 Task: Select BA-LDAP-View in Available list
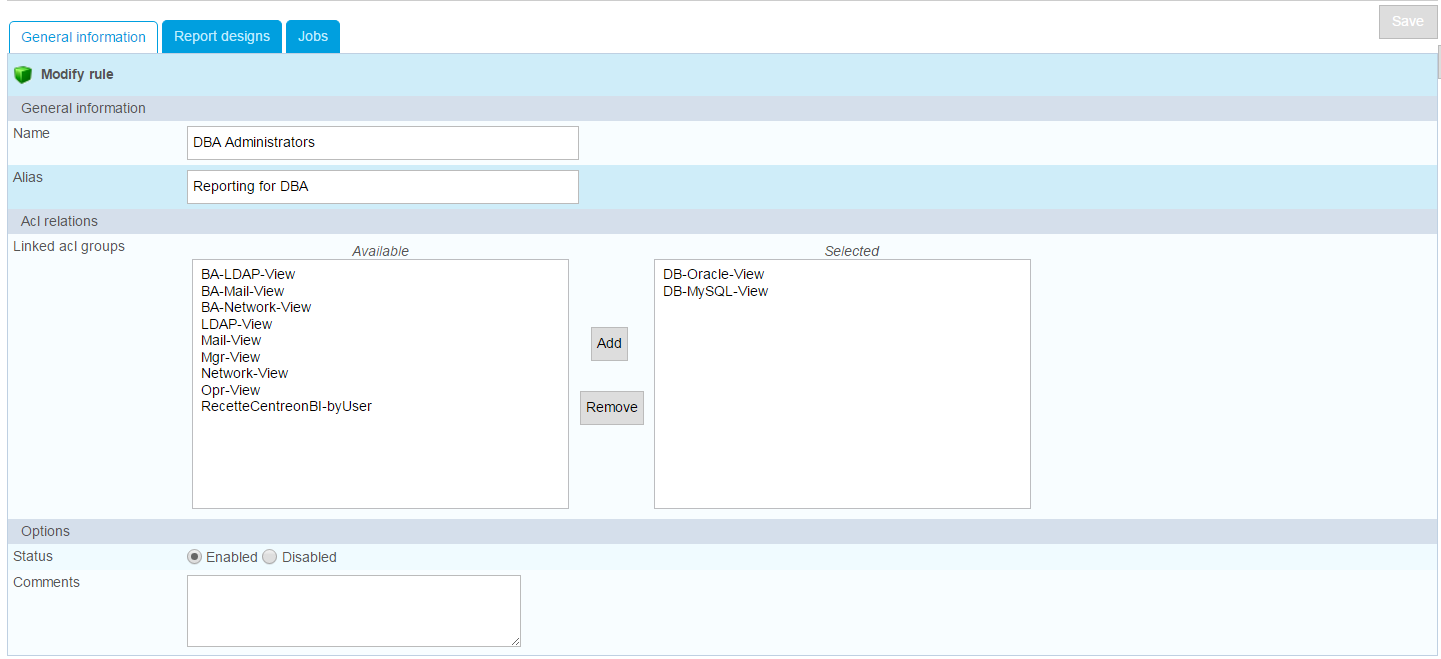coord(248,274)
